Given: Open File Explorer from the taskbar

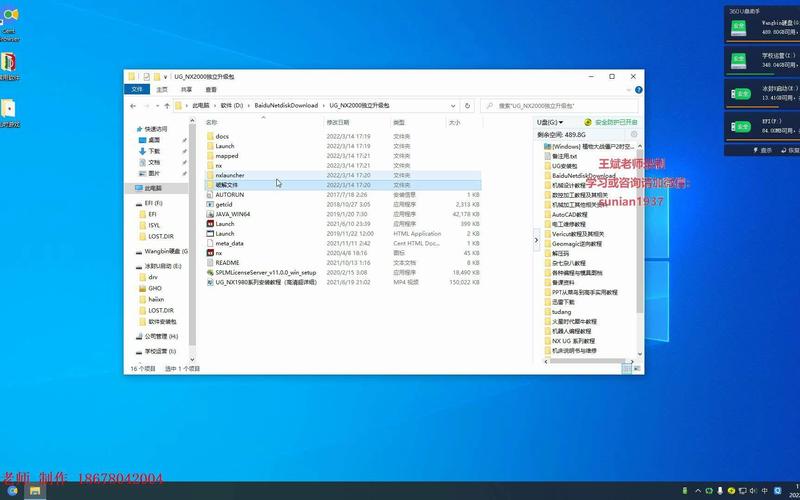Looking at the screenshot, I should (35, 491).
